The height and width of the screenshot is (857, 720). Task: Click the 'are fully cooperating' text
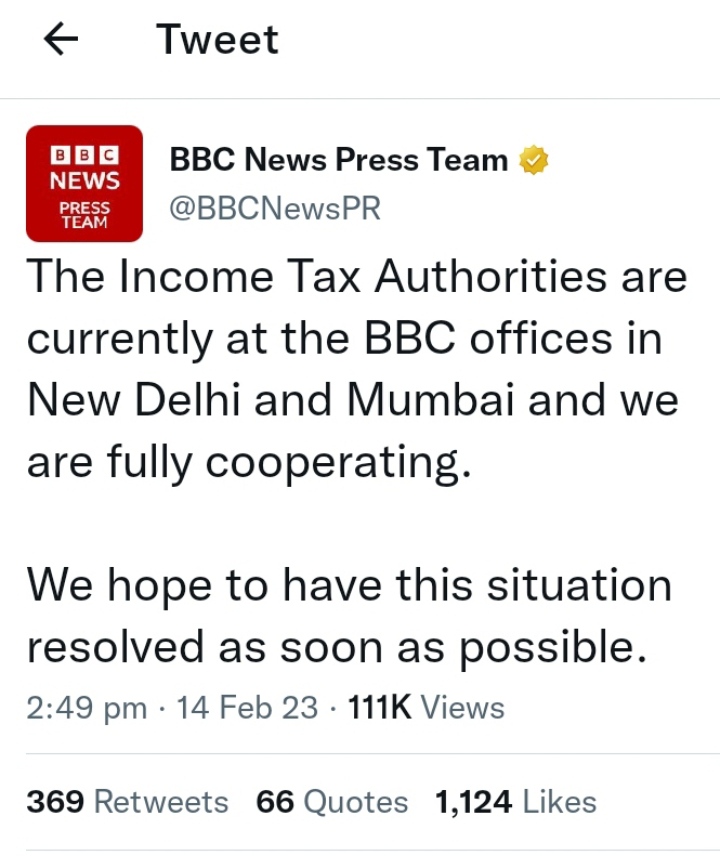[248, 463]
